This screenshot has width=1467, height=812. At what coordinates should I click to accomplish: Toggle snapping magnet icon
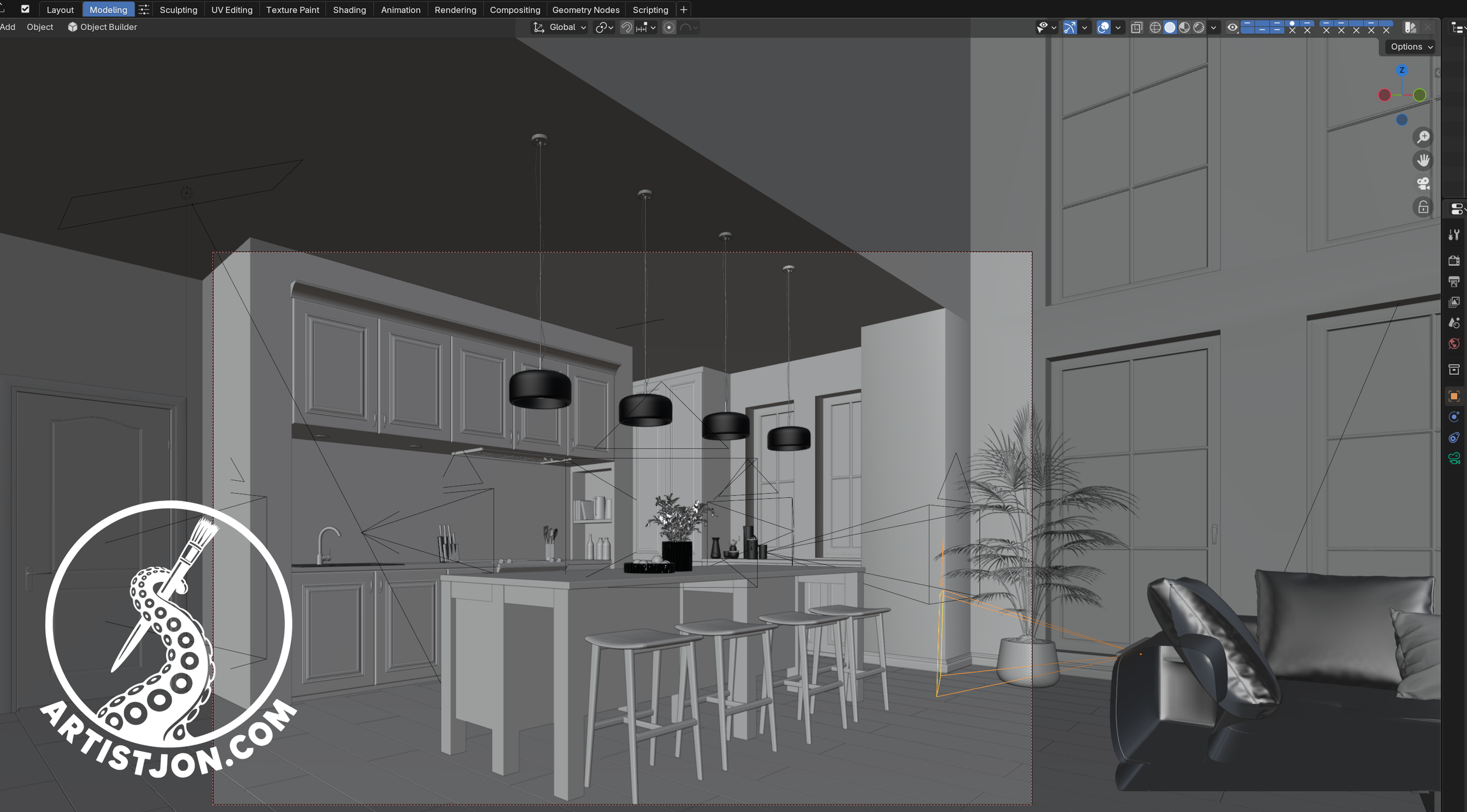(627, 28)
